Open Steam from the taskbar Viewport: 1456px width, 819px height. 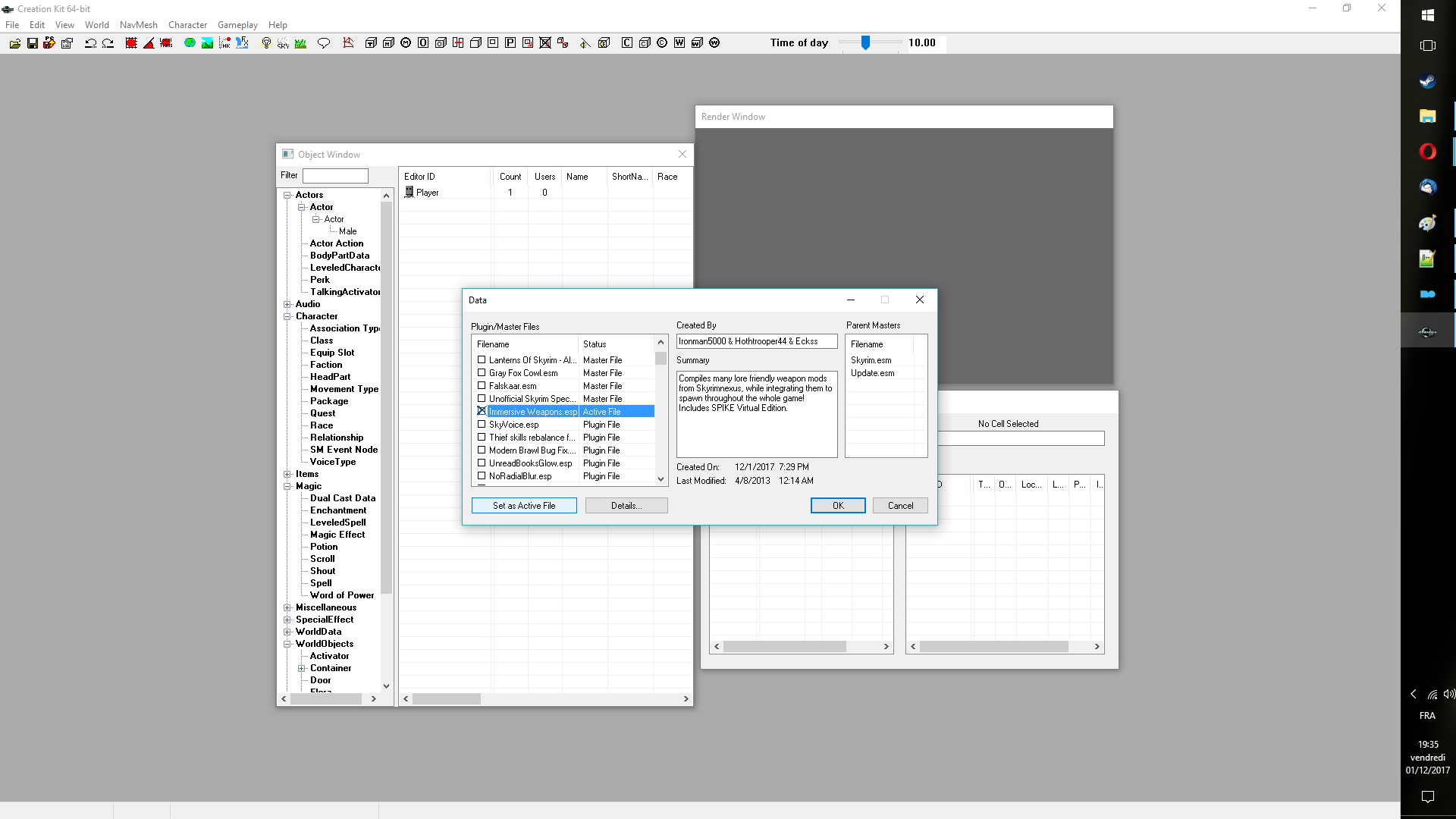(x=1427, y=81)
